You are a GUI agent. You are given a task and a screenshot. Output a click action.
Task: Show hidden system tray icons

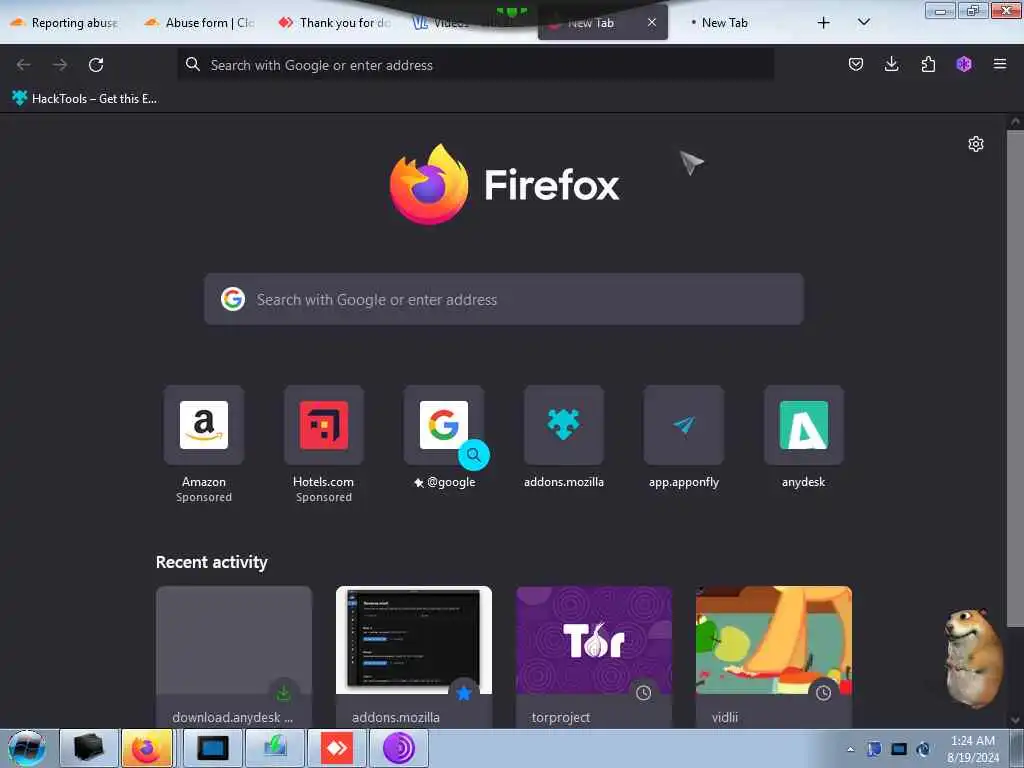850,749
